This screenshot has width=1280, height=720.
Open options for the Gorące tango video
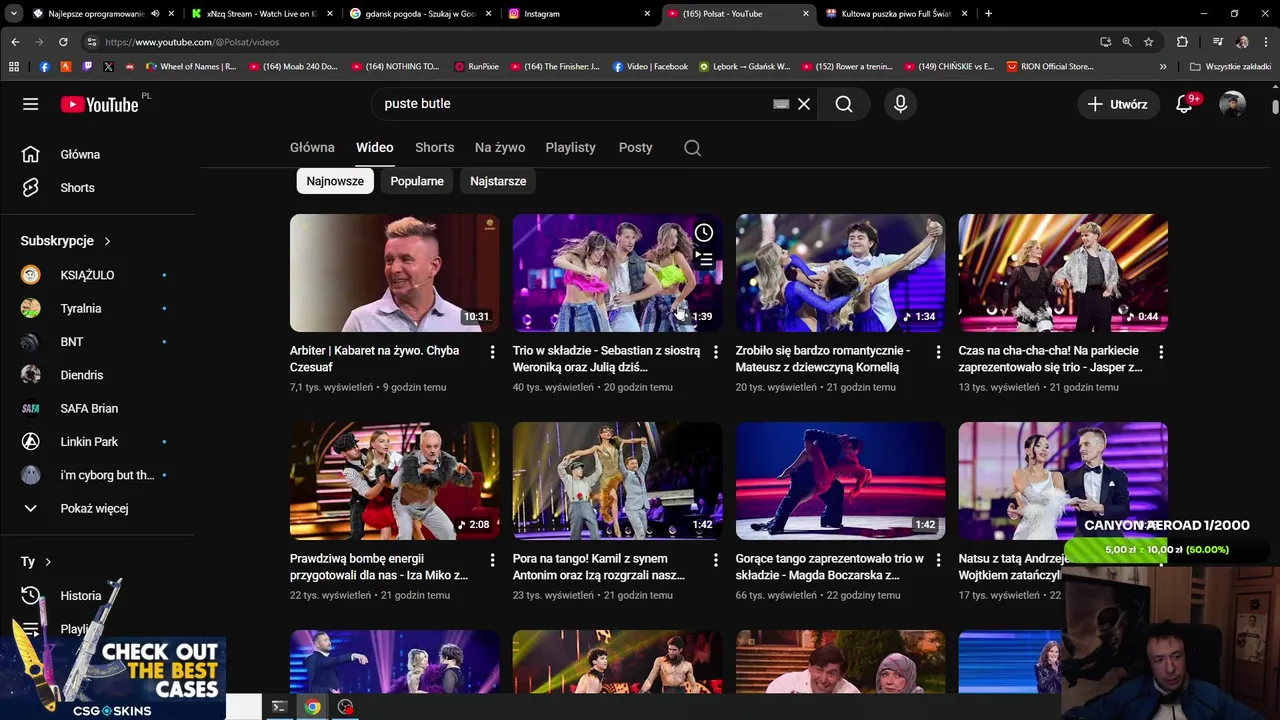938,560
